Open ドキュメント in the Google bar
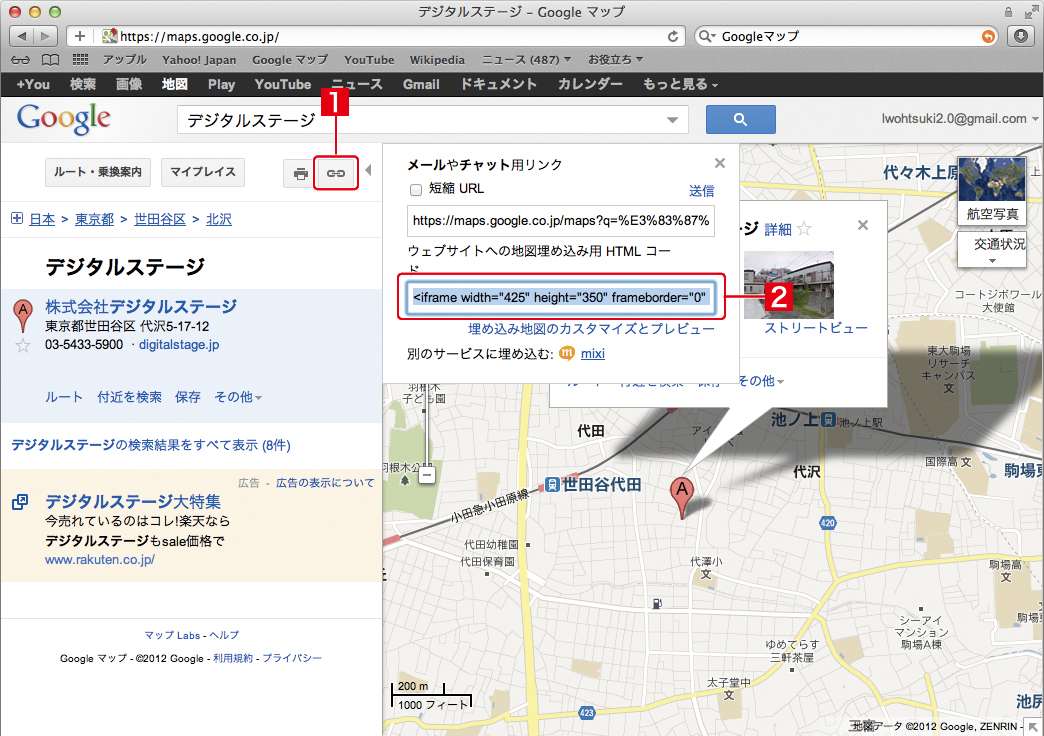Screen dimensions: 1044x736 (x=498, y=85)
